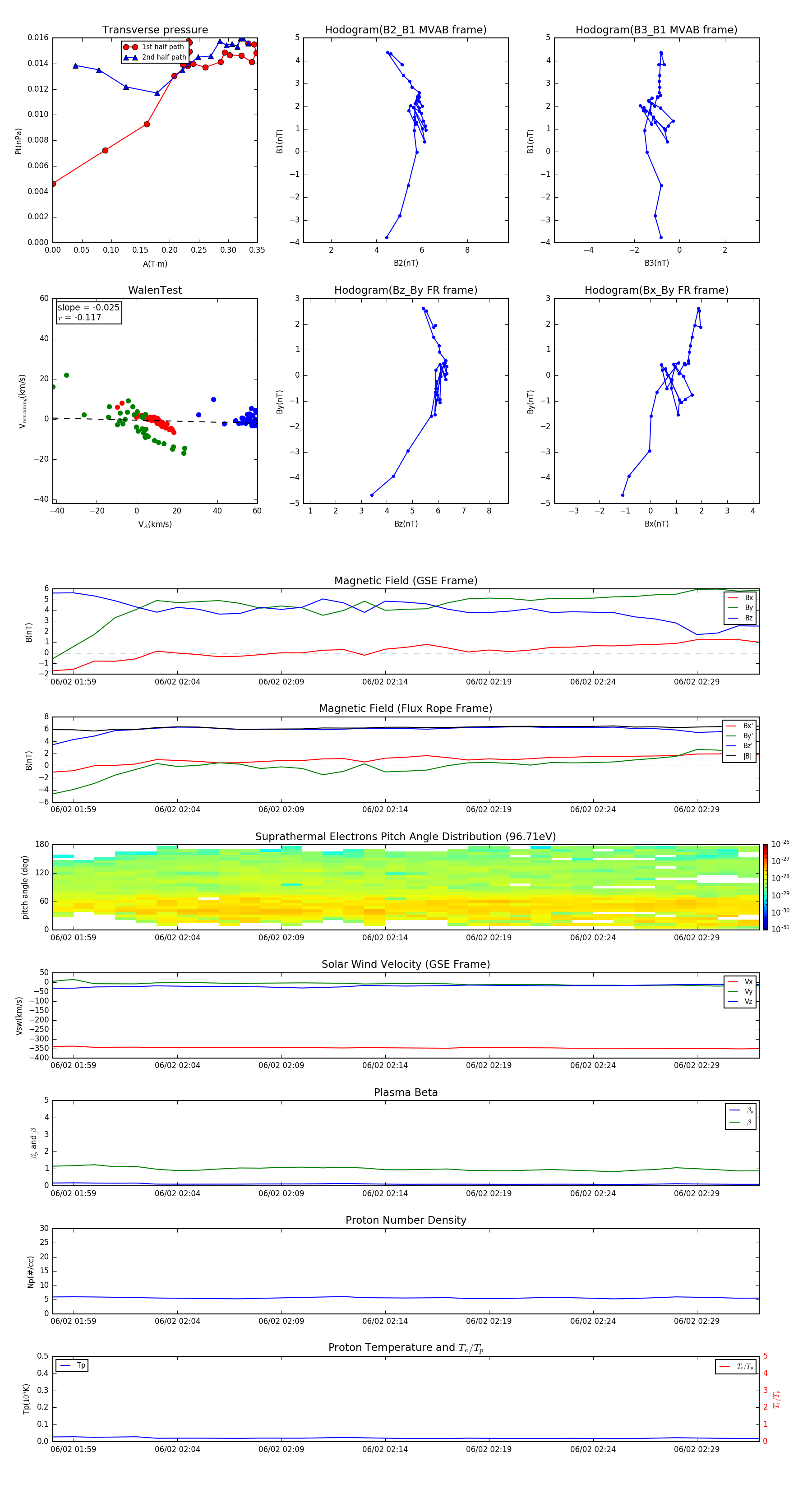Click the Pt(nPa) y-axis label
Image resolution: width=812 pixels, height=1489 pixels.
pos(18,140)
